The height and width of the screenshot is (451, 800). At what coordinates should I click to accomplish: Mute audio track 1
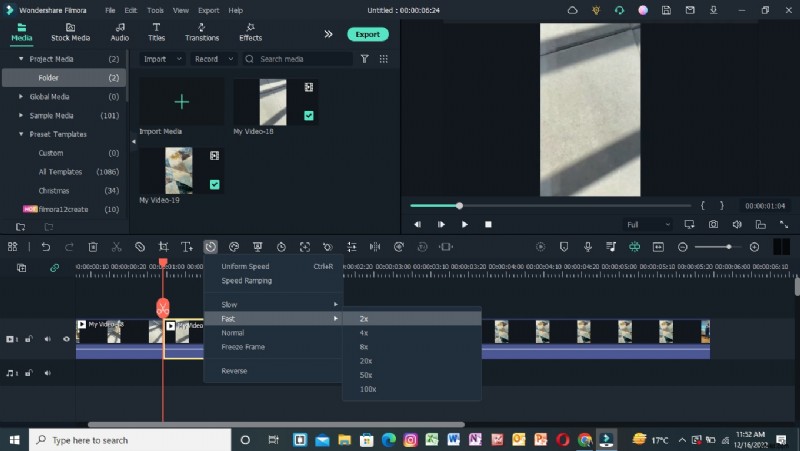pyautogui.click(x=47, y=373)
